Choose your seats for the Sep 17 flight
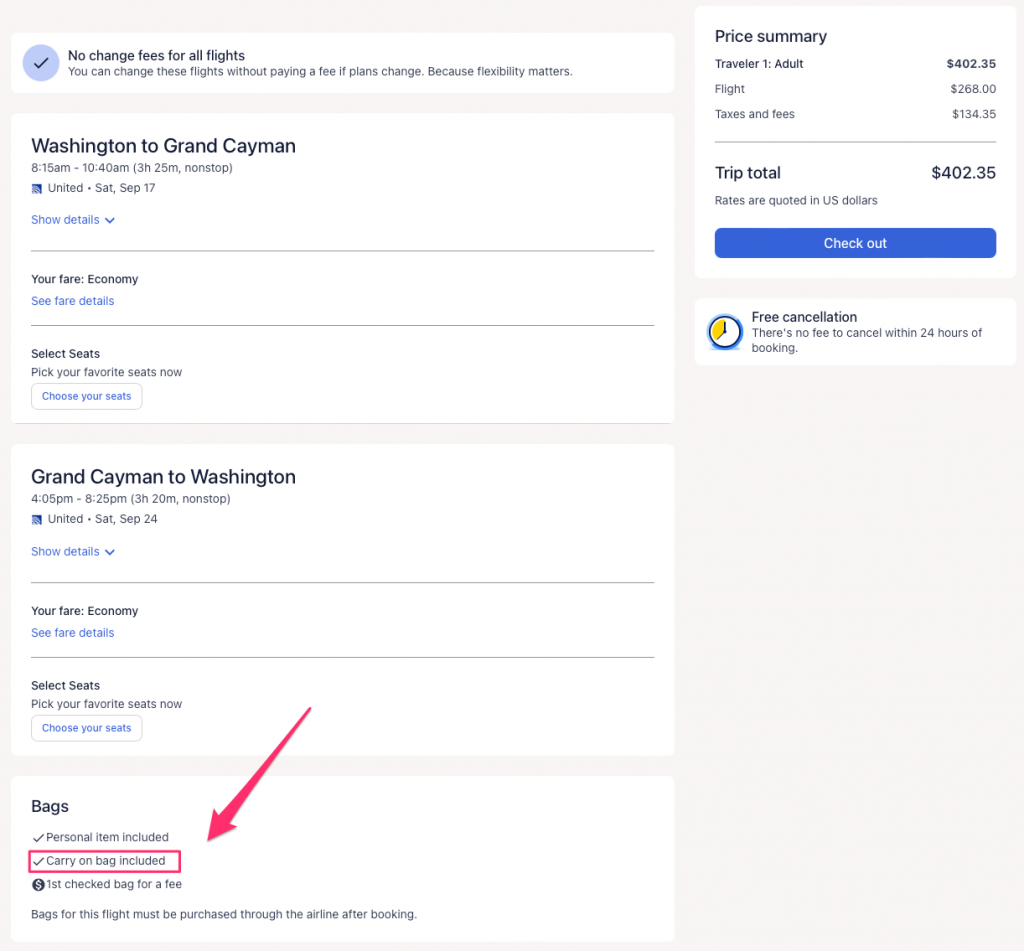1024x951 pixels. [x=87, y=396]
